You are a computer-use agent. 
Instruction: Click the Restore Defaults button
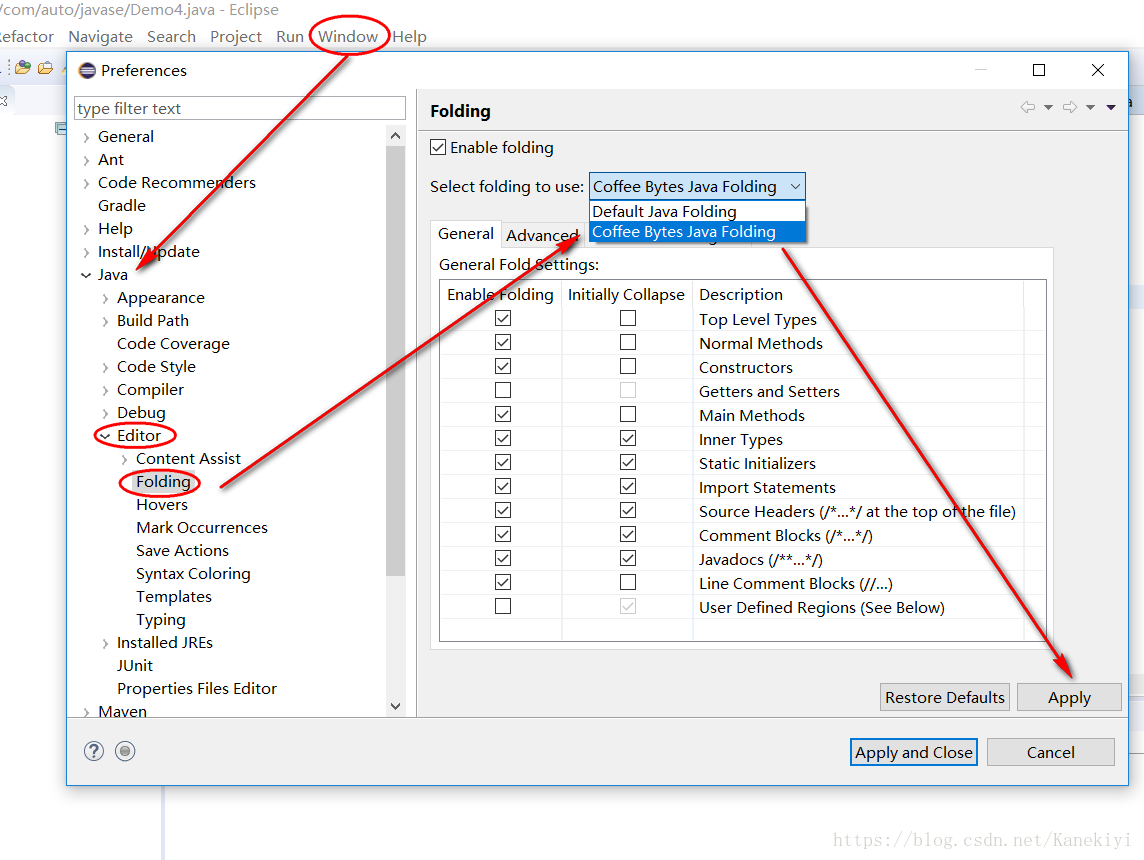[944, 697]
